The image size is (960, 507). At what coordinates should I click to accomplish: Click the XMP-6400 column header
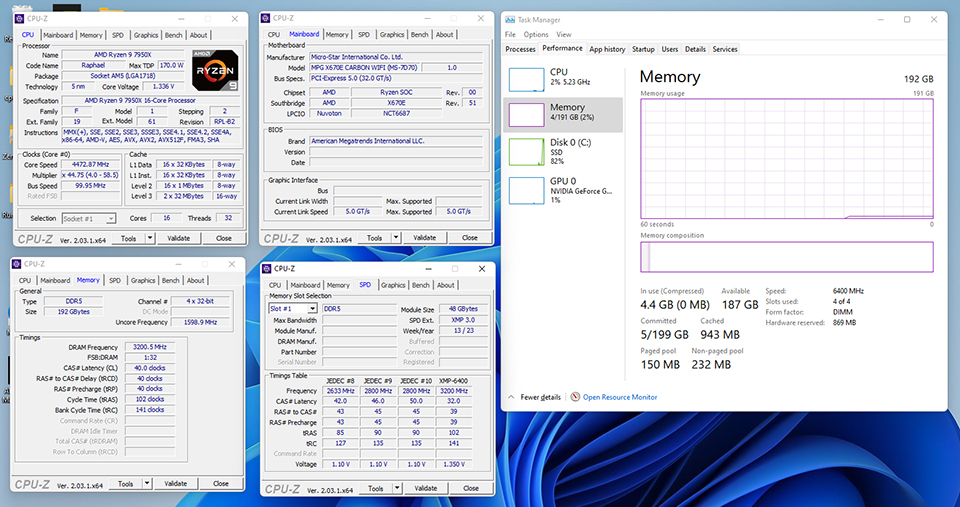pos(453,380)
